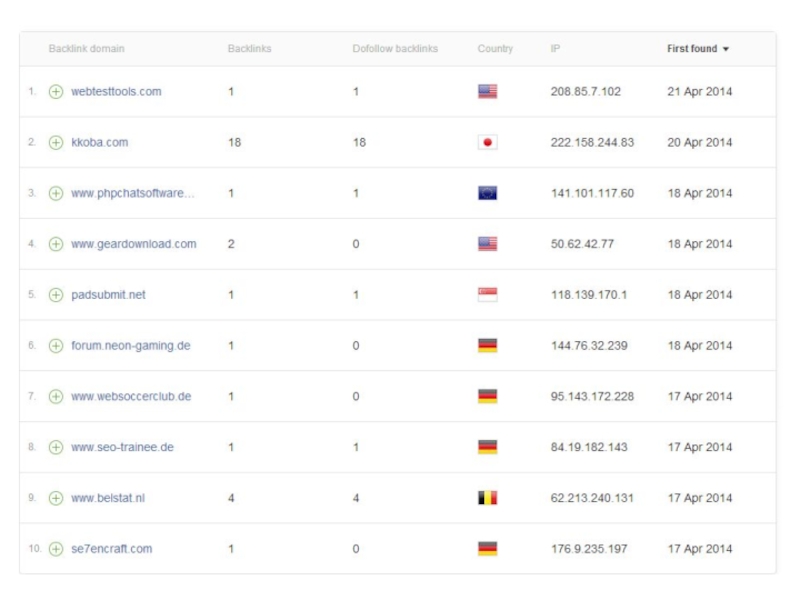The image size is (800, 600).
Task: Click the German flag for forum.neon-gaming.de
Action: (x=487, y=346)
